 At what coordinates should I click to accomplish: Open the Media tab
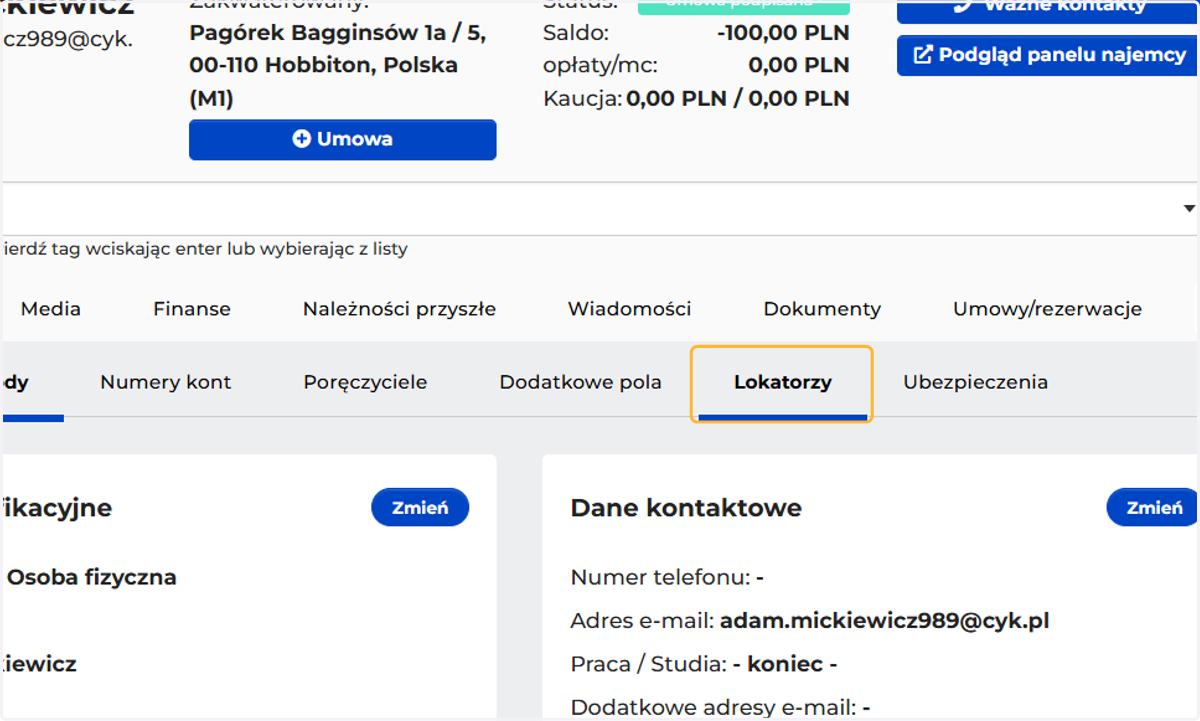coord(51,309)
